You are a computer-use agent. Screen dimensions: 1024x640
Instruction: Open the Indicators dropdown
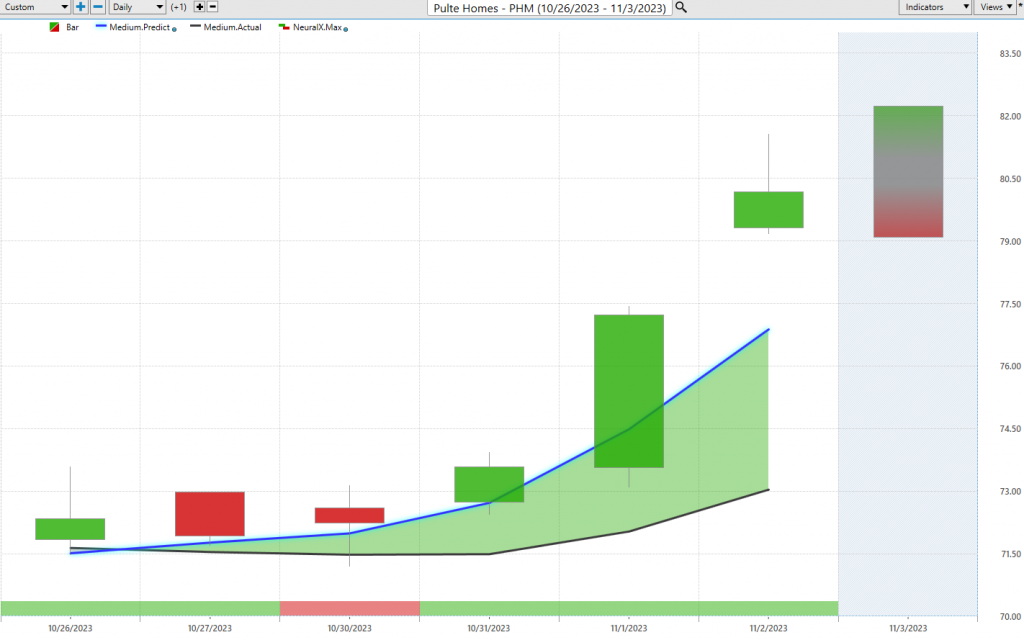tap(935, 7)
